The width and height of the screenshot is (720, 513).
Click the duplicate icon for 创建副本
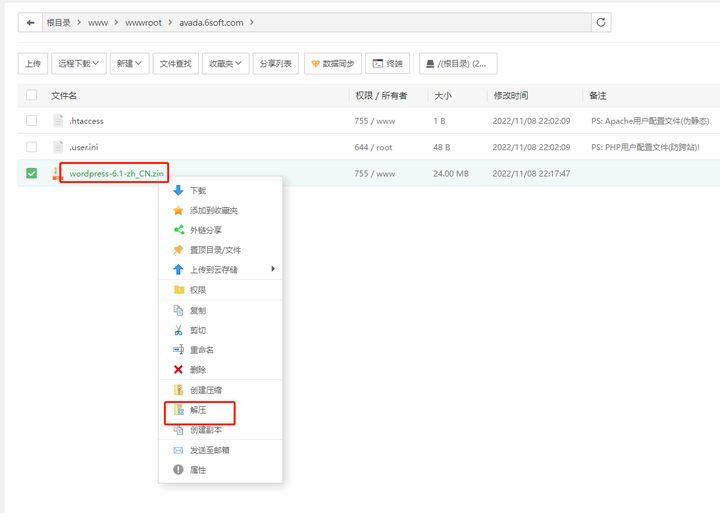[x=178, y=430]
